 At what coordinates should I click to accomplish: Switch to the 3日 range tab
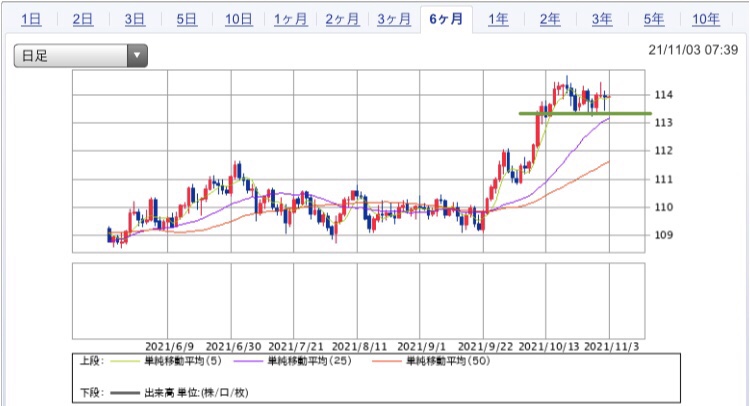point(135,20)
